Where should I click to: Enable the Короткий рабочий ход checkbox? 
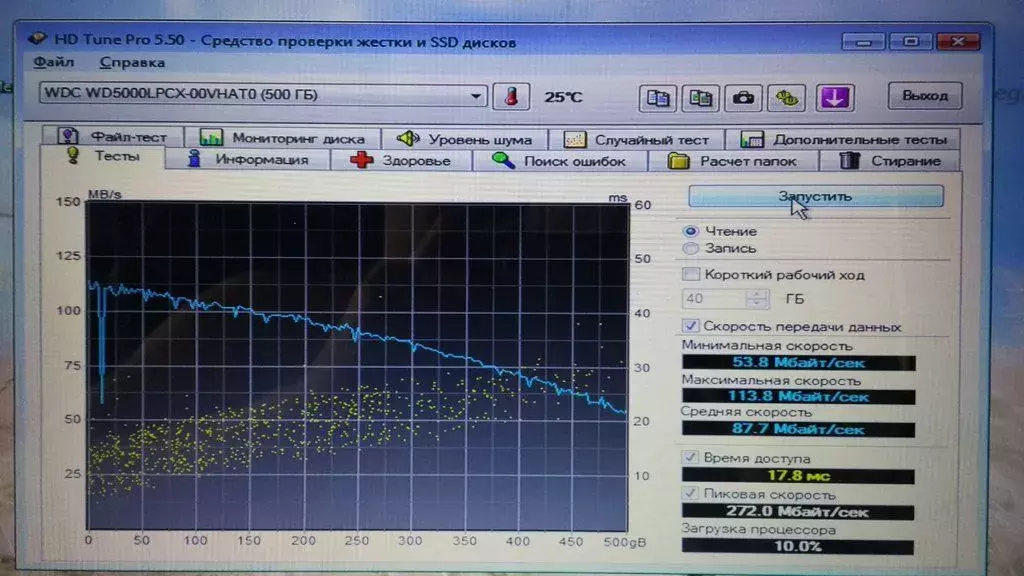pyautogui.click(x=691, y=274)
